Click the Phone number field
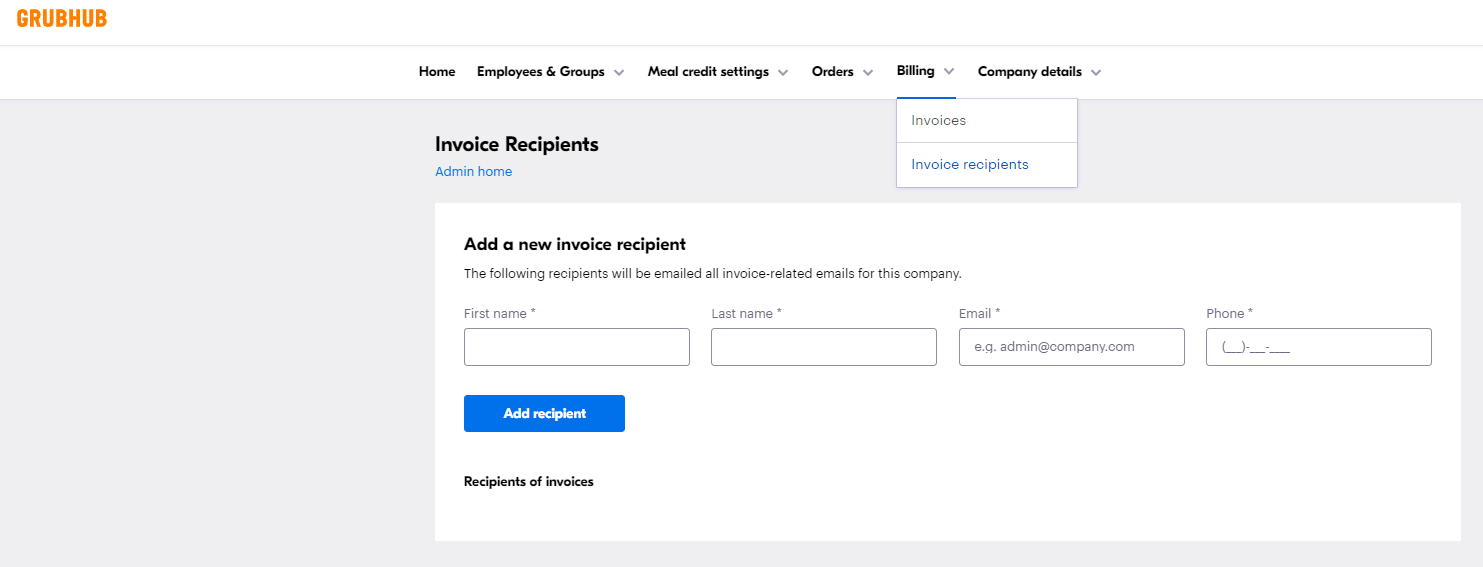 point(1318,347)
